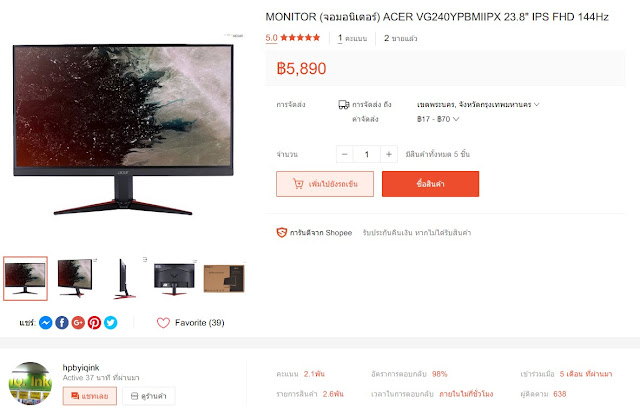Select the side-view monitor thumbnail
Image resolution: width=640 pixels, height=416 pixels.
124,278
